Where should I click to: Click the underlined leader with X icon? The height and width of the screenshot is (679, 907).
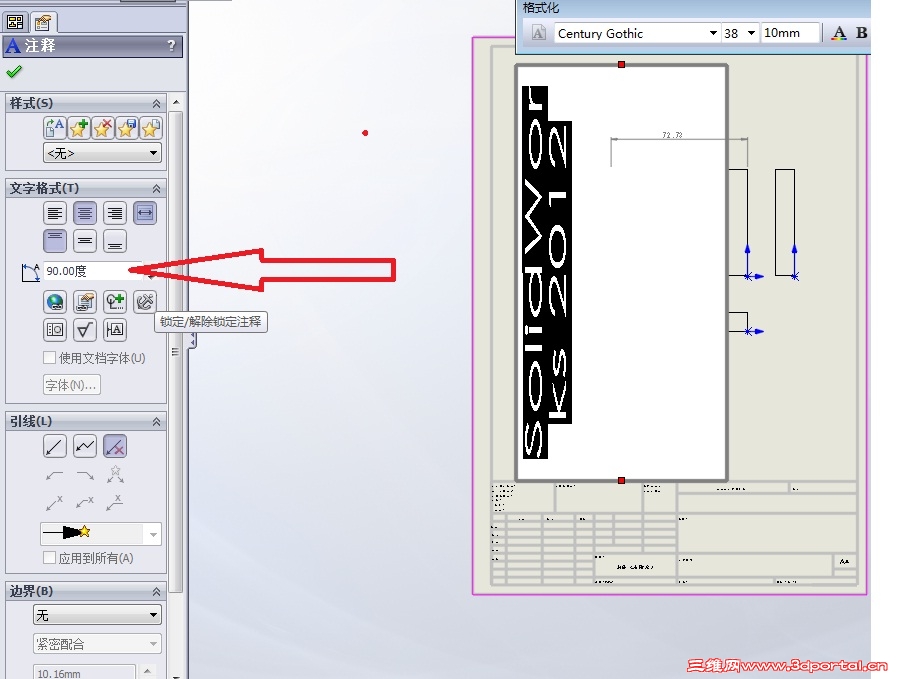[115, 503]
